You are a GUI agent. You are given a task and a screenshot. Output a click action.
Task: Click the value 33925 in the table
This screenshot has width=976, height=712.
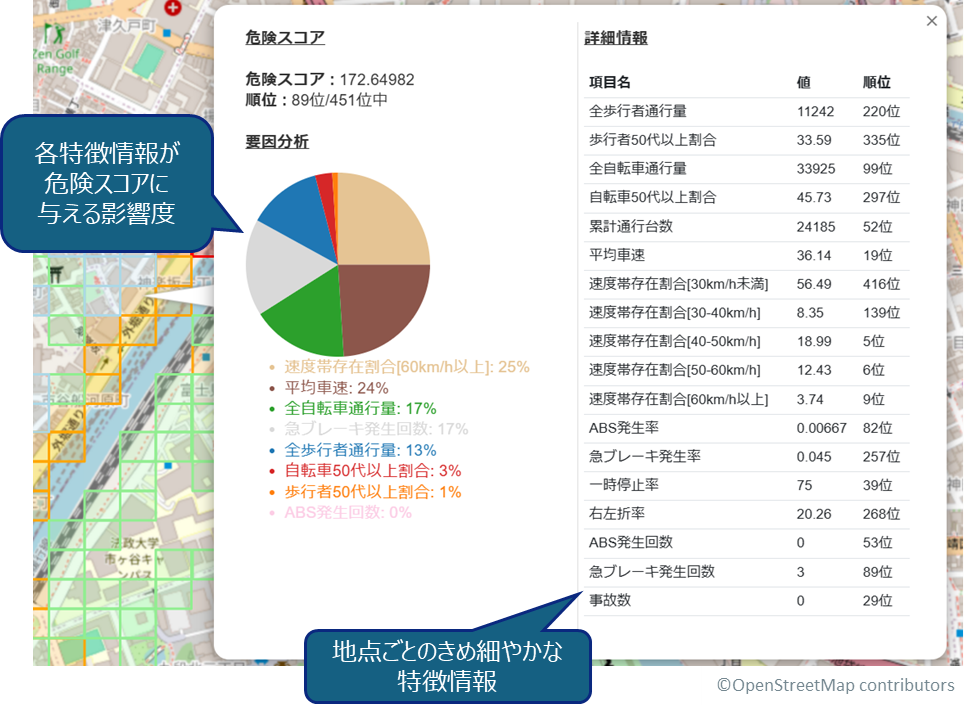[816, 169]
